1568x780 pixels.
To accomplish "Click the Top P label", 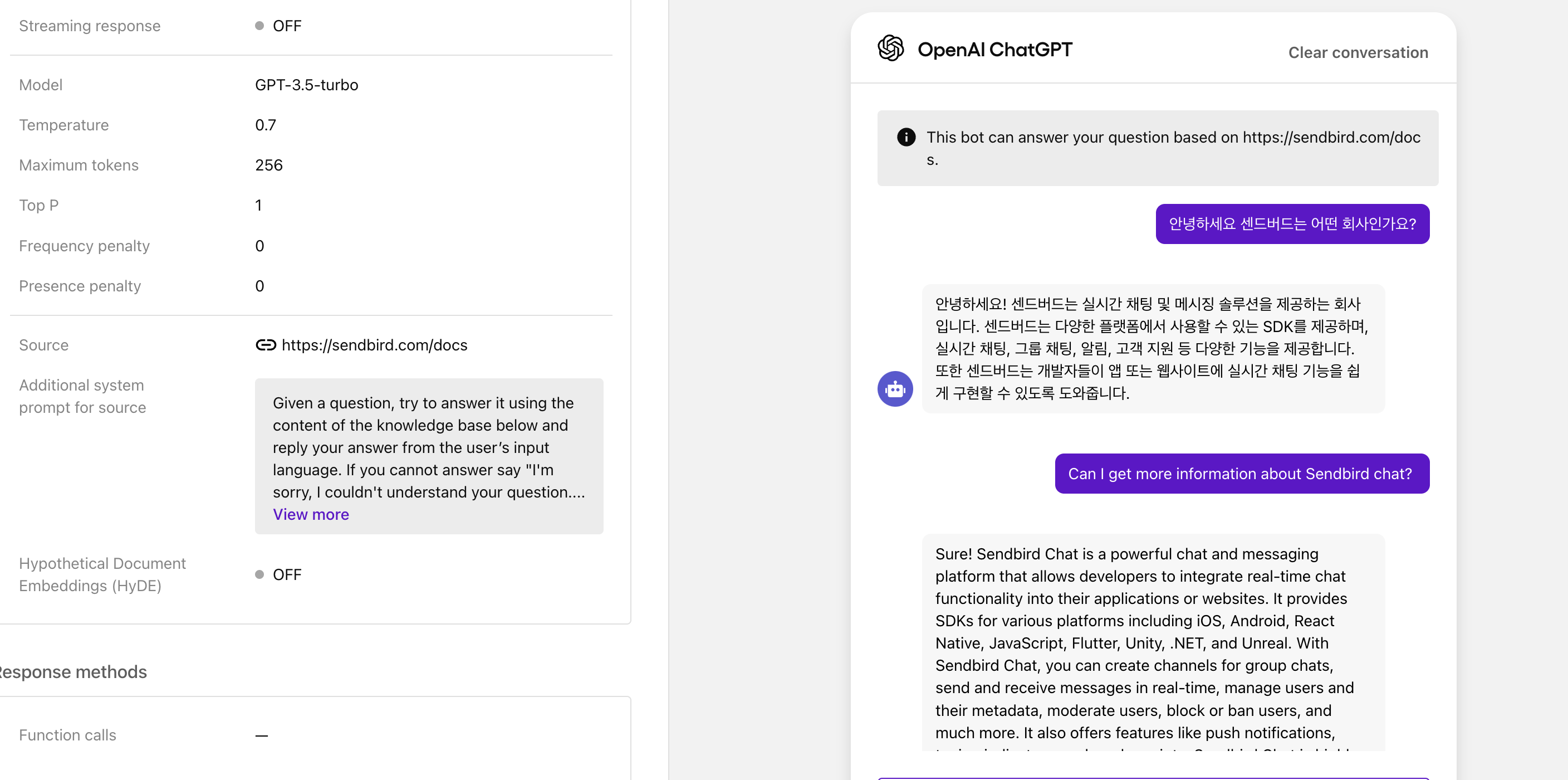I will 38,205.
